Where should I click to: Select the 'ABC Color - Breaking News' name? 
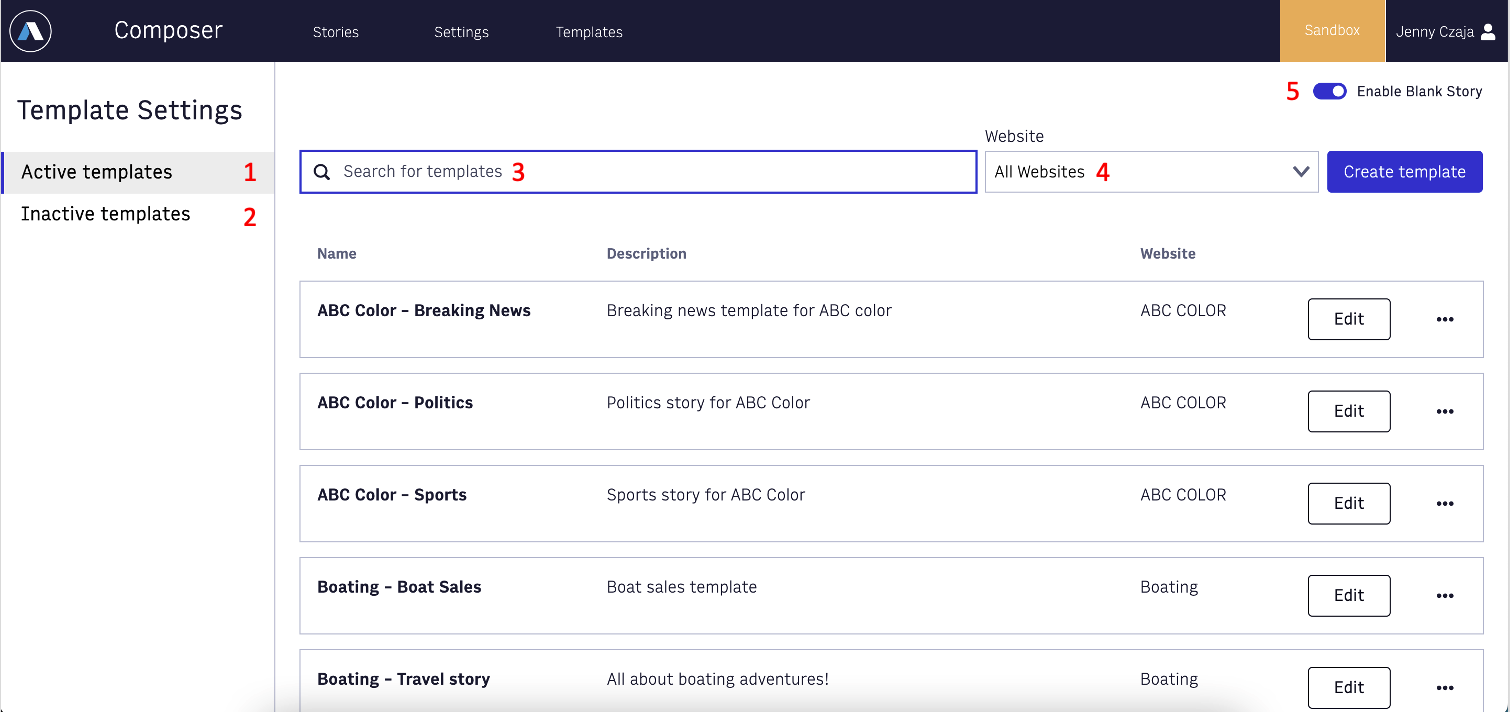click(x=424, y=310)
